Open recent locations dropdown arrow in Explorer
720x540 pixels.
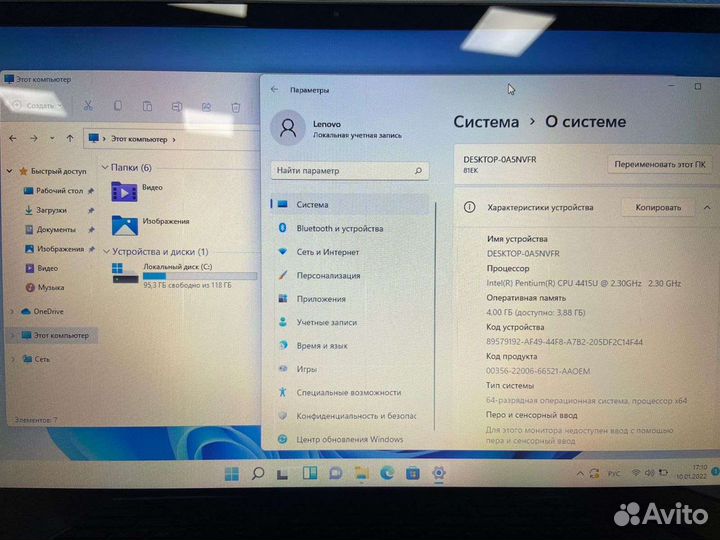[x=52, y=138]
